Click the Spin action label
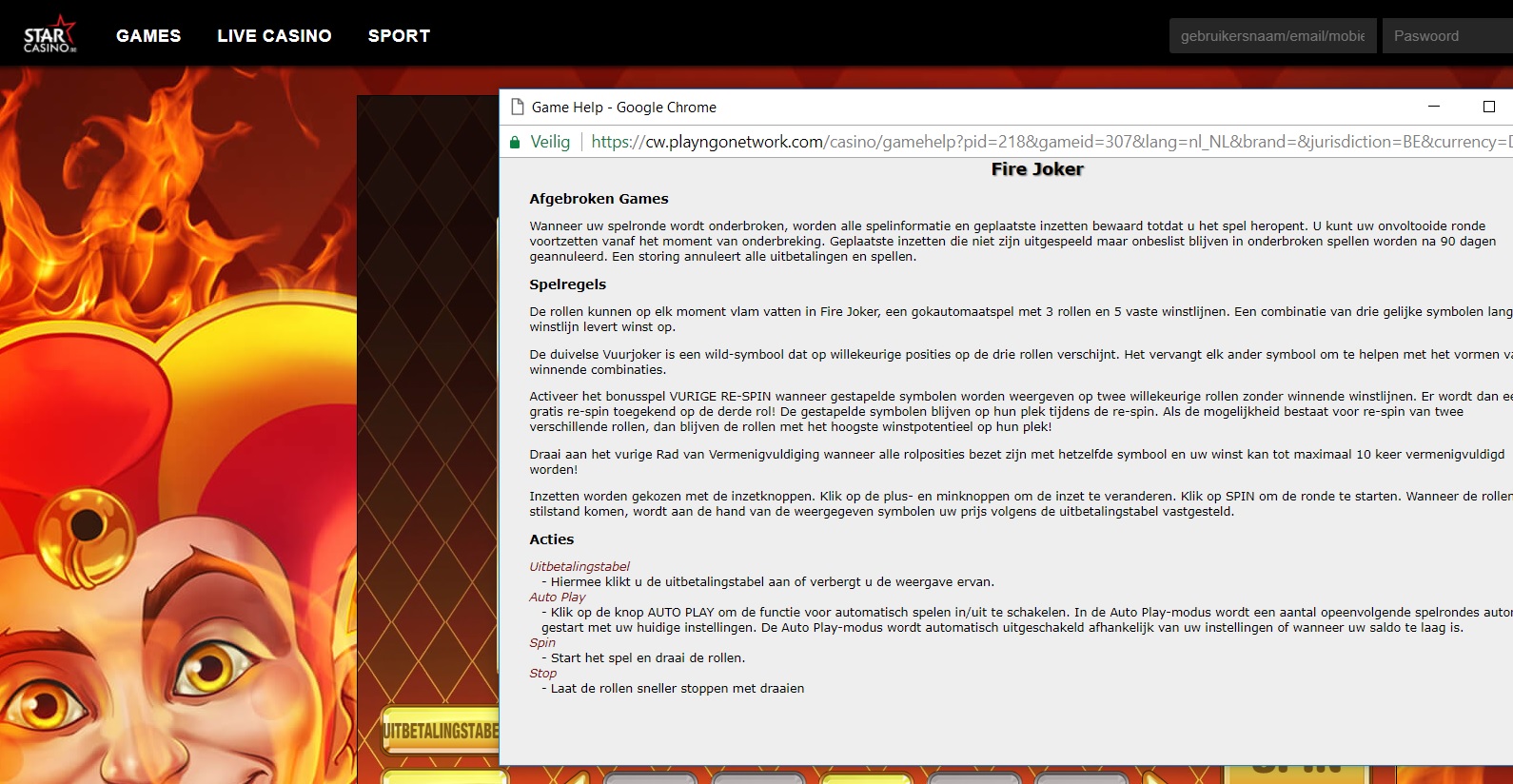The width and height of the screenshot is (1513, 784). point(542,642)
